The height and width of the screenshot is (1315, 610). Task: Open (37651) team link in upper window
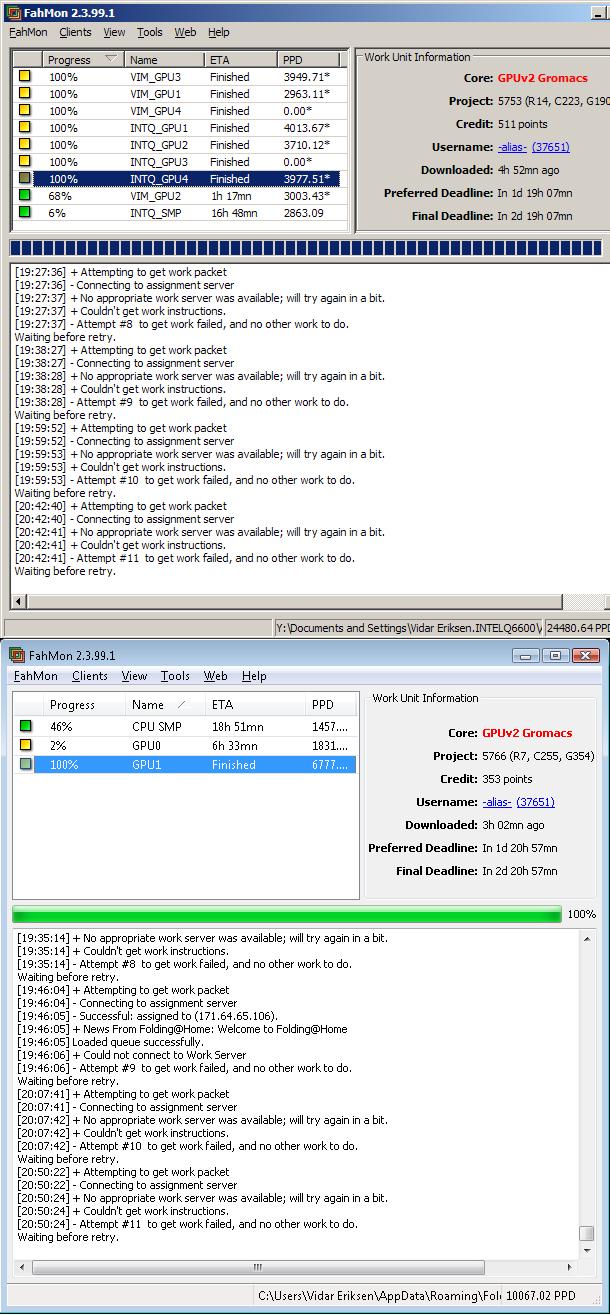point(551,147)
